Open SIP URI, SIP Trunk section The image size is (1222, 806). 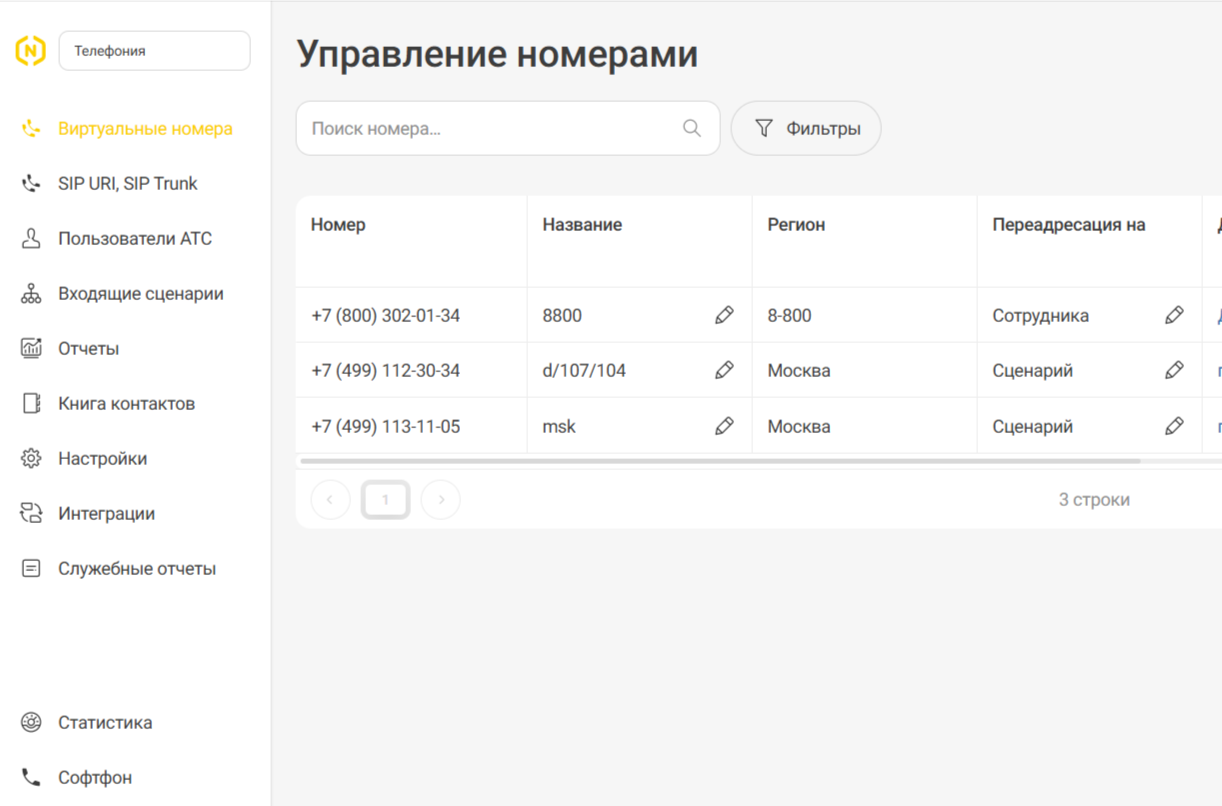127,184
